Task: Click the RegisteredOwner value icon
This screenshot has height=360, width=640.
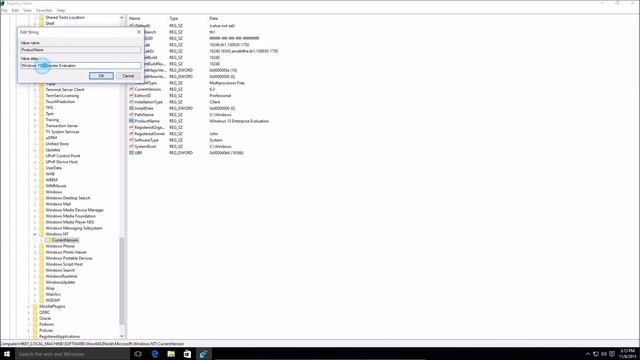Action: click(131, 133)
